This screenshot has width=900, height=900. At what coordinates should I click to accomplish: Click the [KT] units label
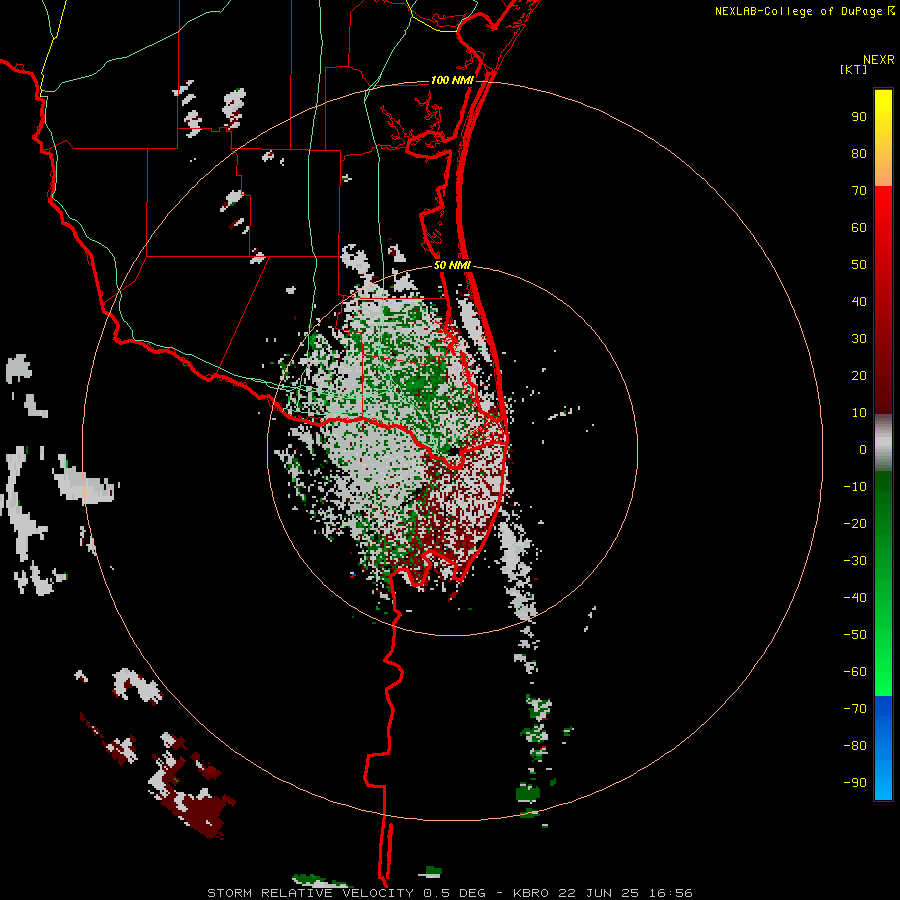(854, 69)
